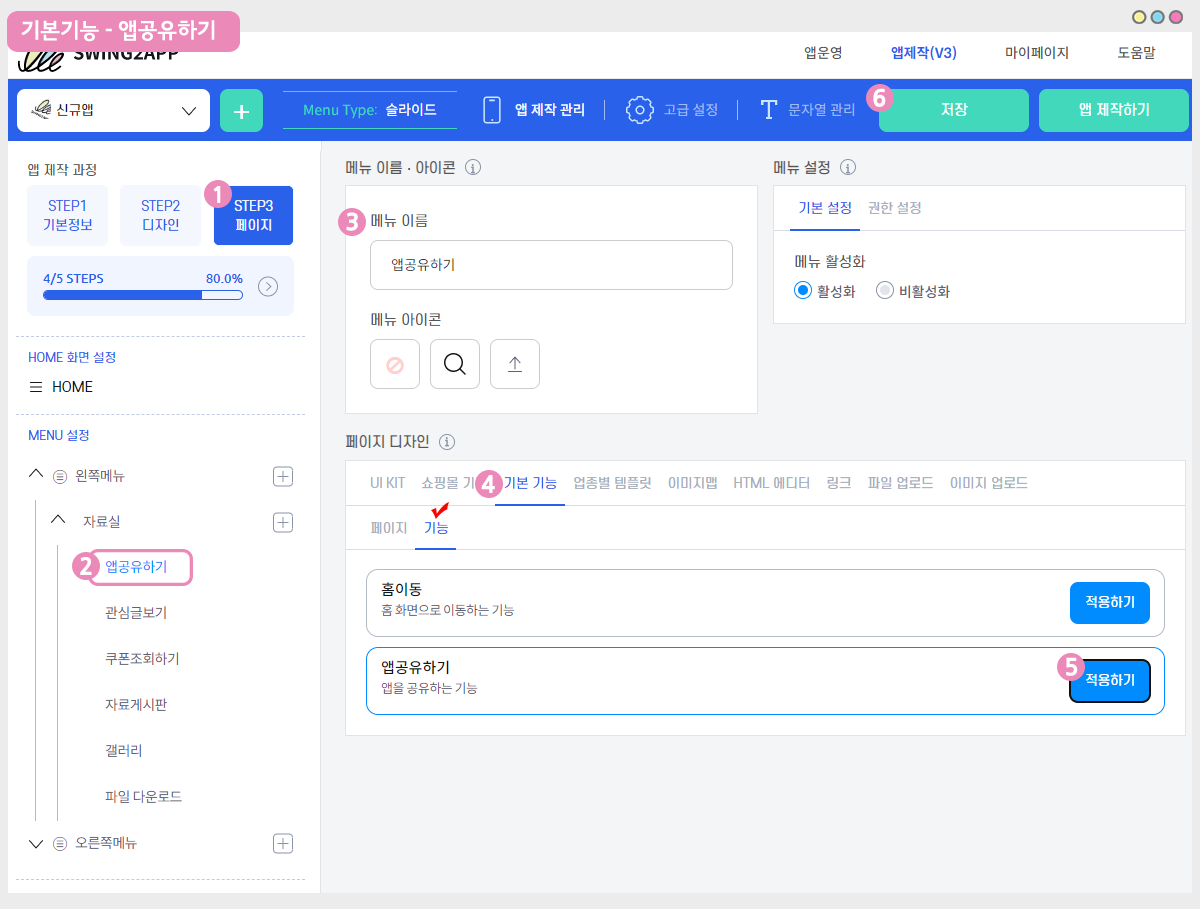Click the green plus add-app button

click(x=241, y=110)
